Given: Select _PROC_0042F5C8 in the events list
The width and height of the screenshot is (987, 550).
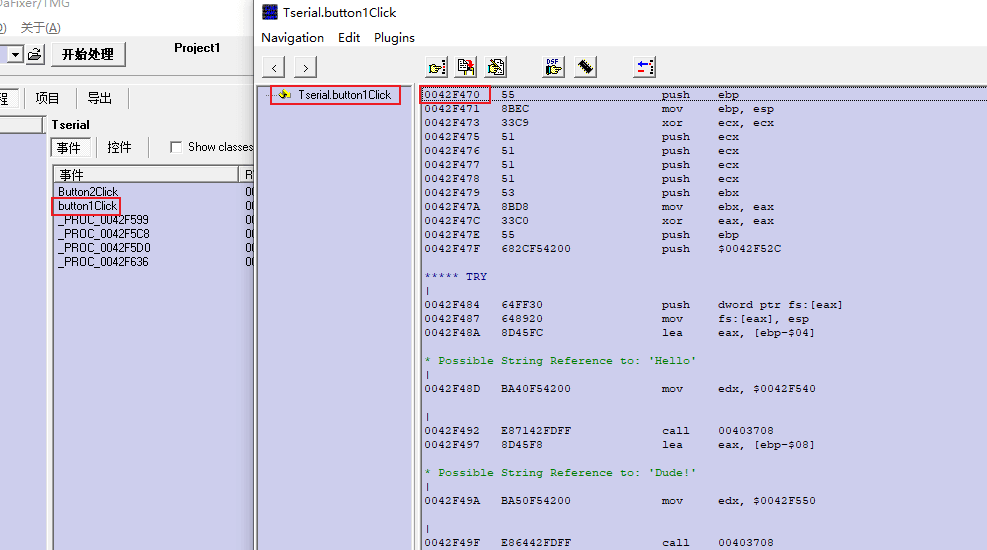Looking at the screenshot, I should point(104,233).
